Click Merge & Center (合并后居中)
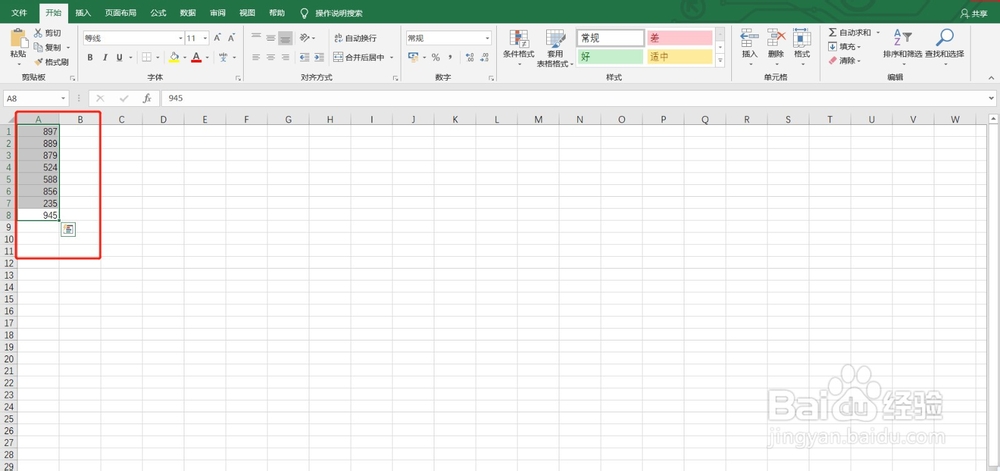 click(359, 57)
